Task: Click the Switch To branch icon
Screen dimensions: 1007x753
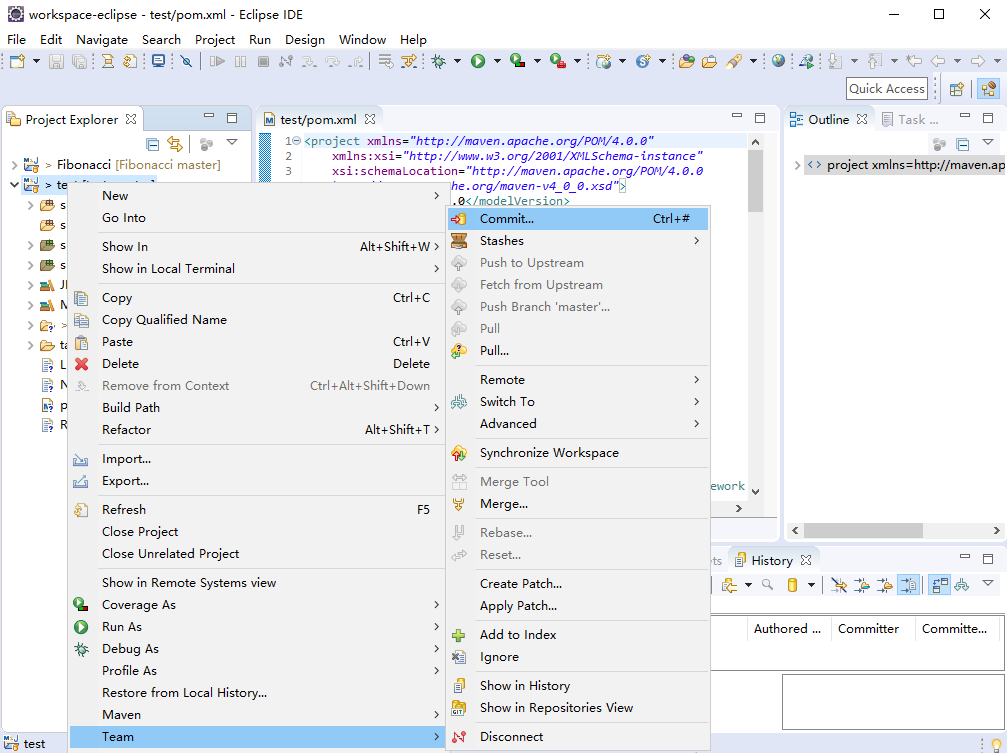Action: pos(459,402)
